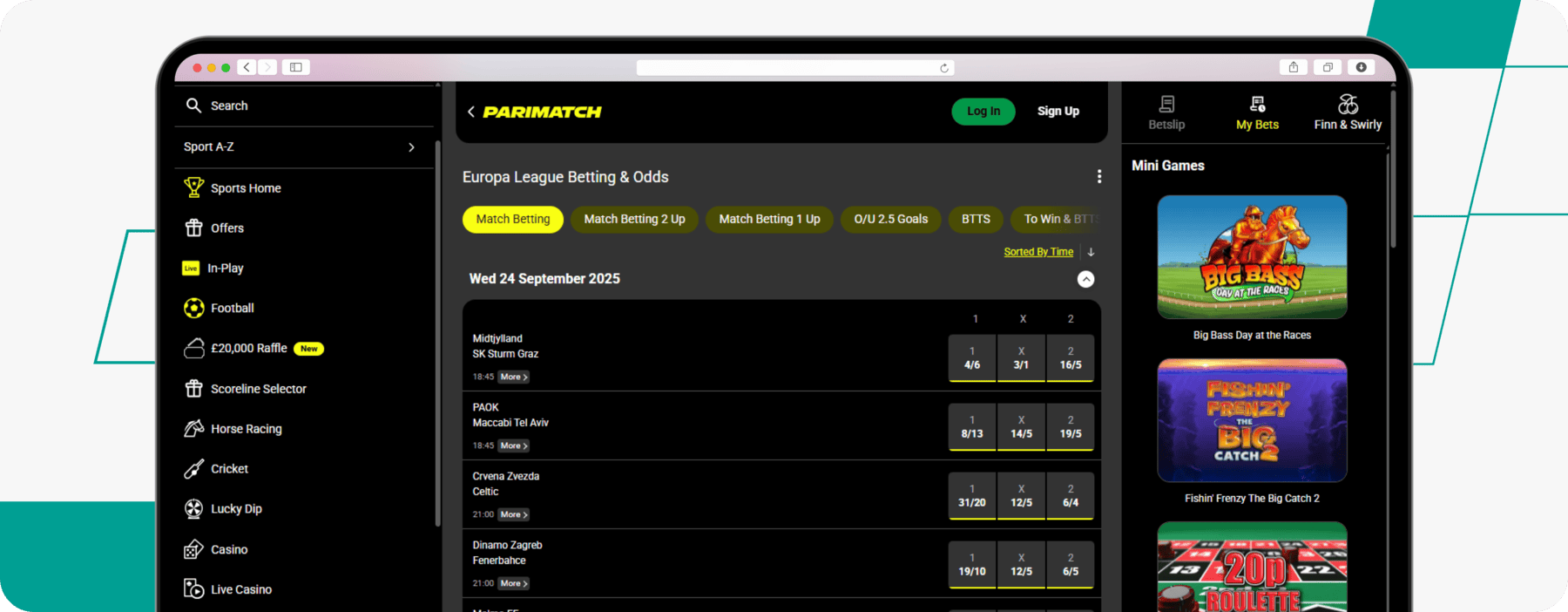1568x612 pixels.
Task: Select Celtic win 6/4 odds
Action: [1071, 496]
